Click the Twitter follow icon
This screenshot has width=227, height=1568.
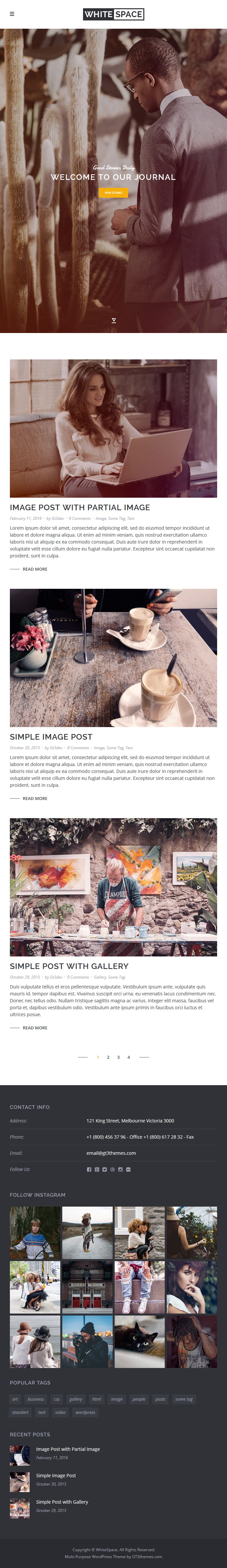[x=104, y=1169]
